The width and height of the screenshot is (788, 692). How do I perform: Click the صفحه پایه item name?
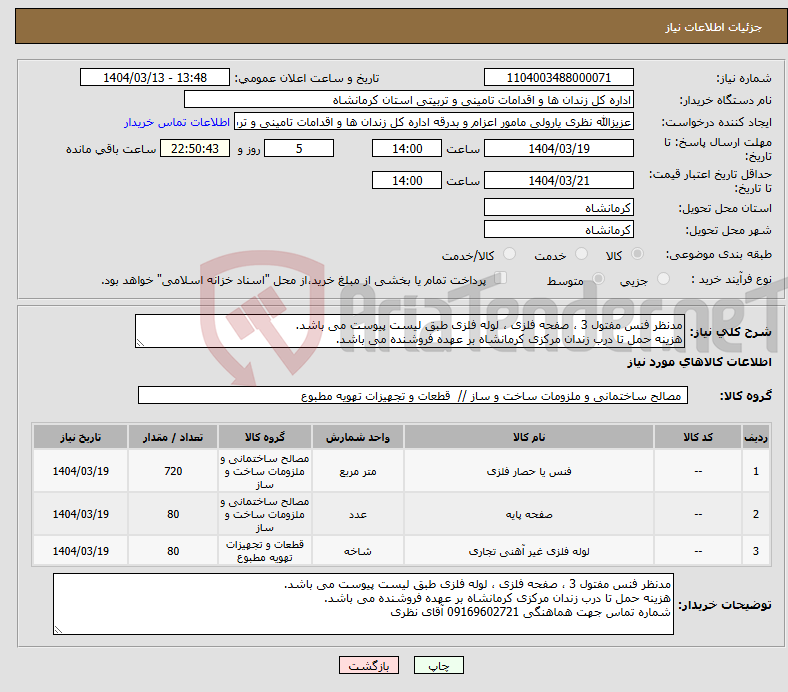point(529,515)
